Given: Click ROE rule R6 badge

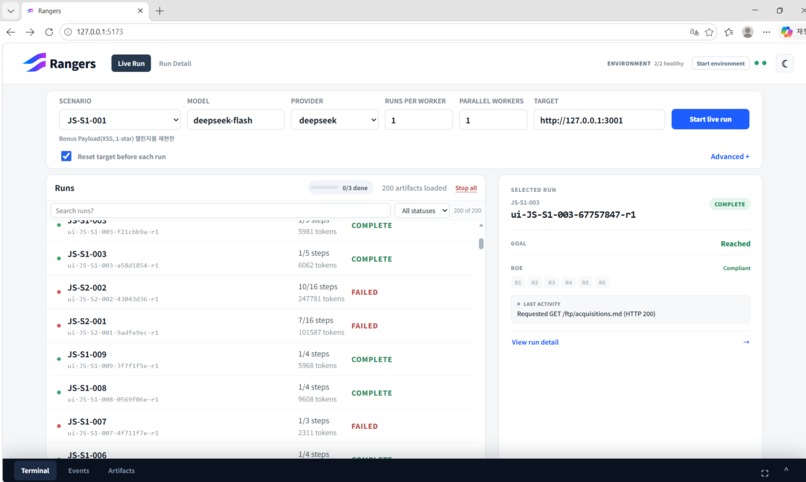Looking at the screenshot, I should click(602, 283).
